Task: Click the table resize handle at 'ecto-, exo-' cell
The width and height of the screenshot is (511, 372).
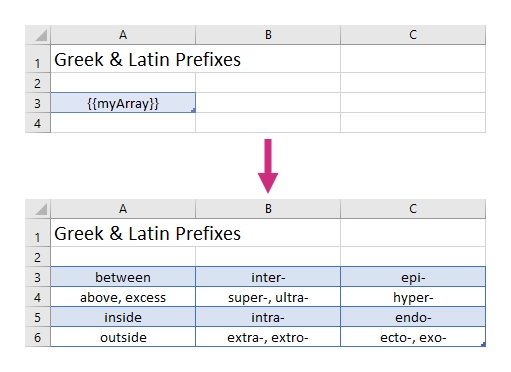Action: [x=483, y=344]
